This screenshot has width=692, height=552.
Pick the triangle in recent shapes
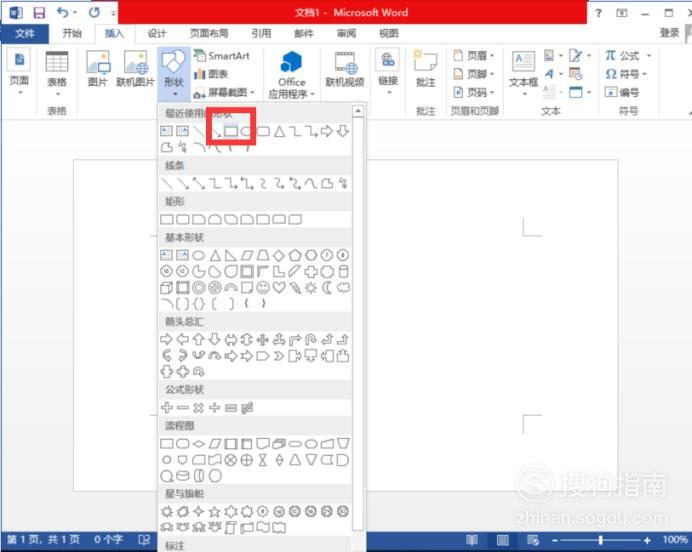(279, 131)
